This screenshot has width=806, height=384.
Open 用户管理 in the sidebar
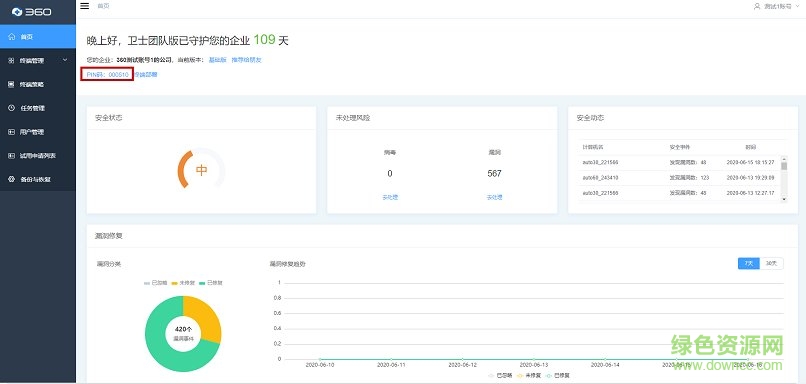point(38,132)
